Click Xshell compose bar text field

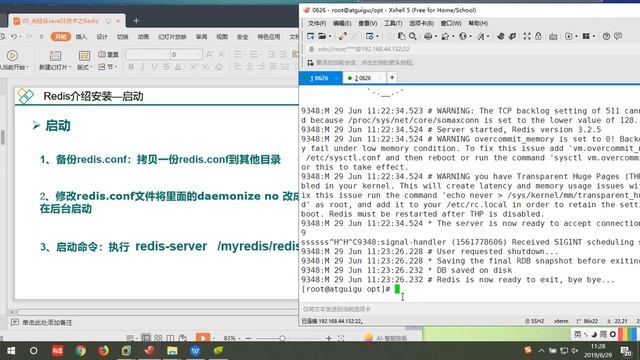(x=469, y=309)
